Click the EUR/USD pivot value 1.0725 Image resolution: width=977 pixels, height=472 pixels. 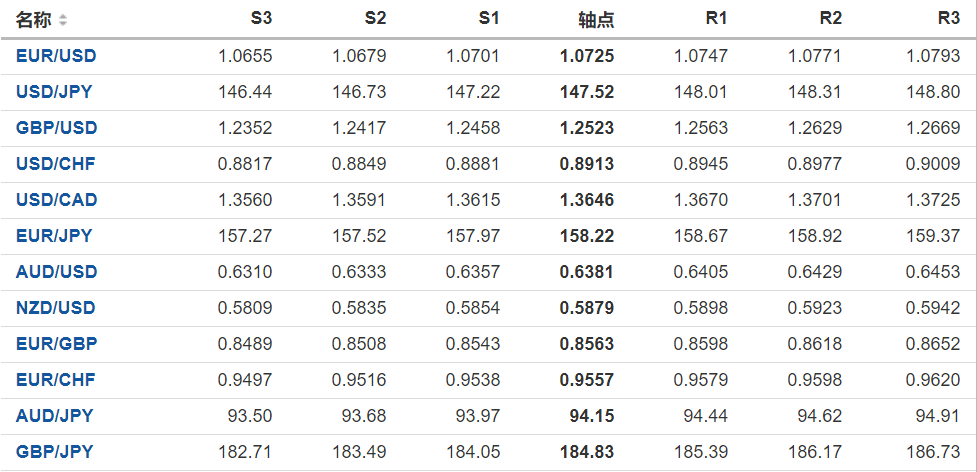click(x=587, y=56)
